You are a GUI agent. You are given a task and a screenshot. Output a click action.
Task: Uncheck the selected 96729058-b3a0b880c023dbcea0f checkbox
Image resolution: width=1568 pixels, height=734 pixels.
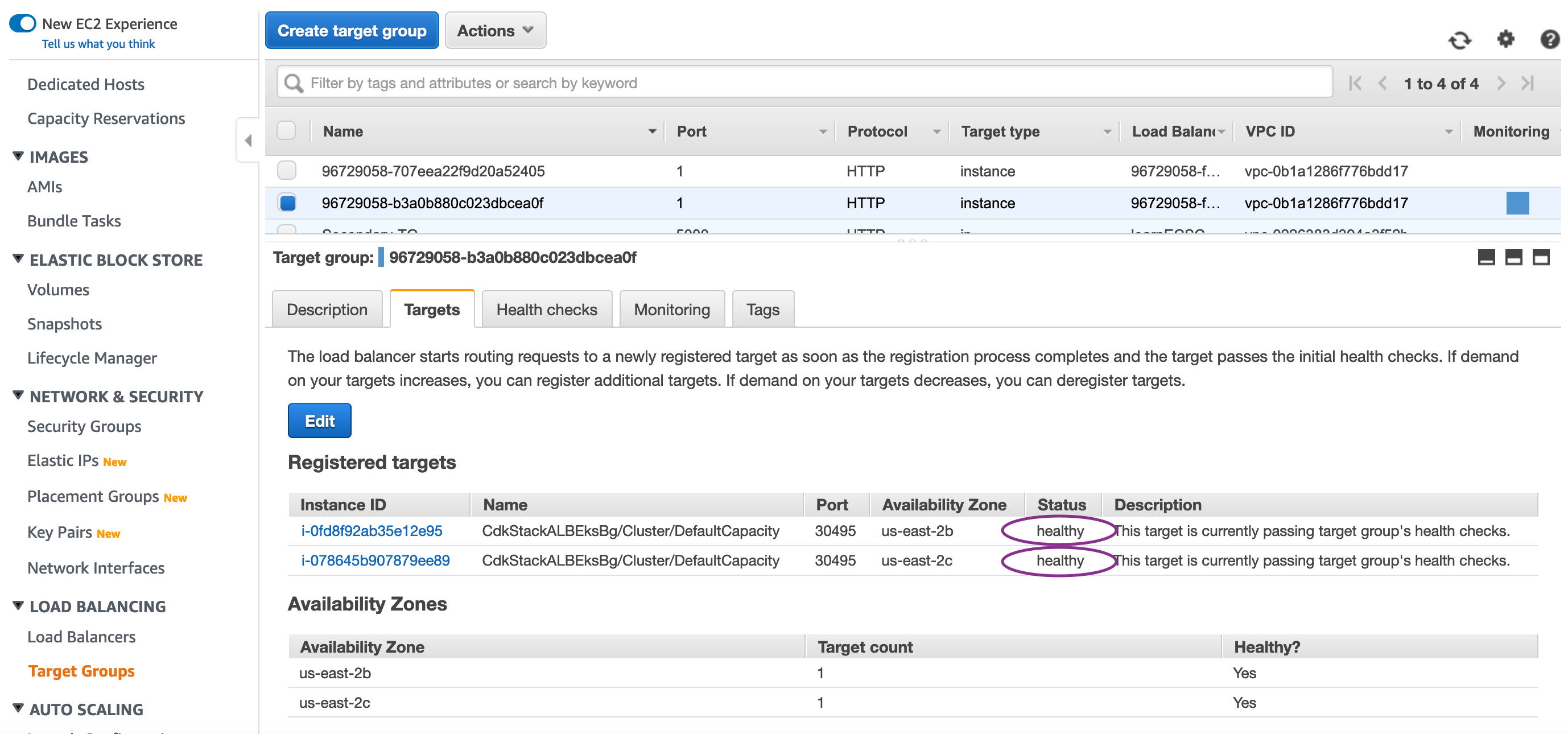point(287,203)
